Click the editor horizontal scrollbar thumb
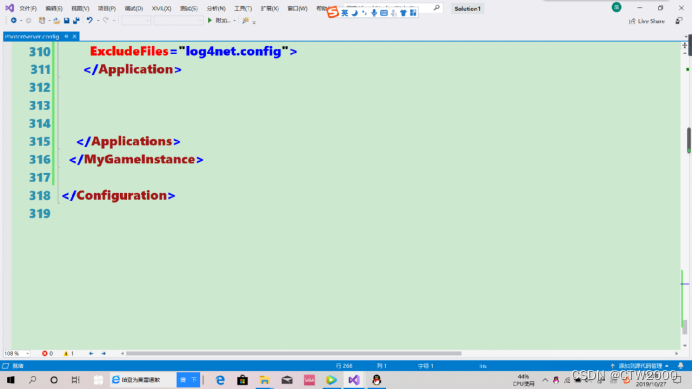Screen dimensions: 693x390 click(x=293, y=353)
